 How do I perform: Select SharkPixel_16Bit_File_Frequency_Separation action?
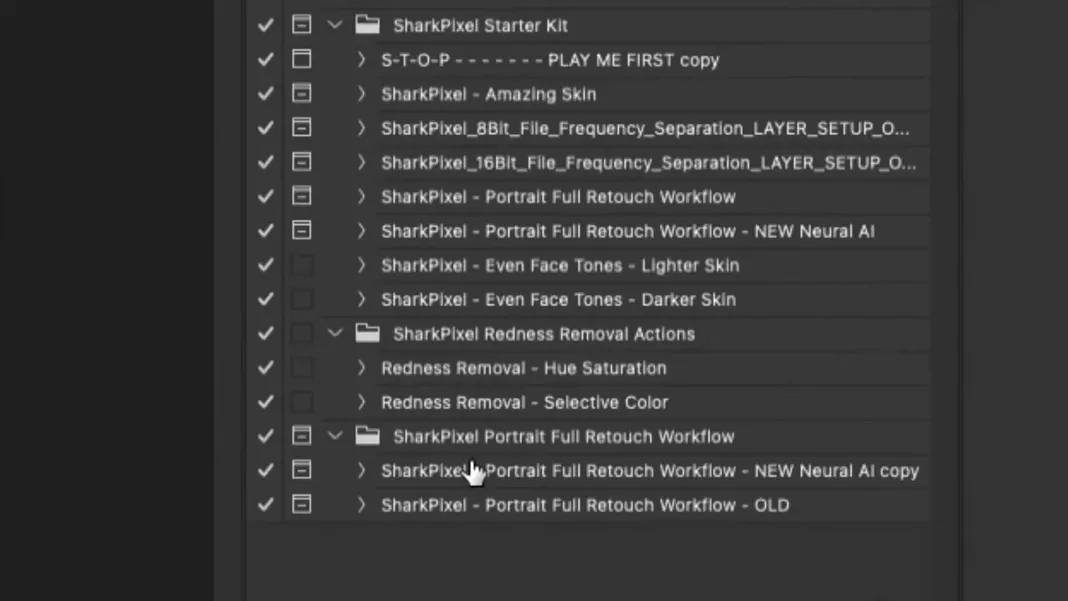tap(648, 163)
